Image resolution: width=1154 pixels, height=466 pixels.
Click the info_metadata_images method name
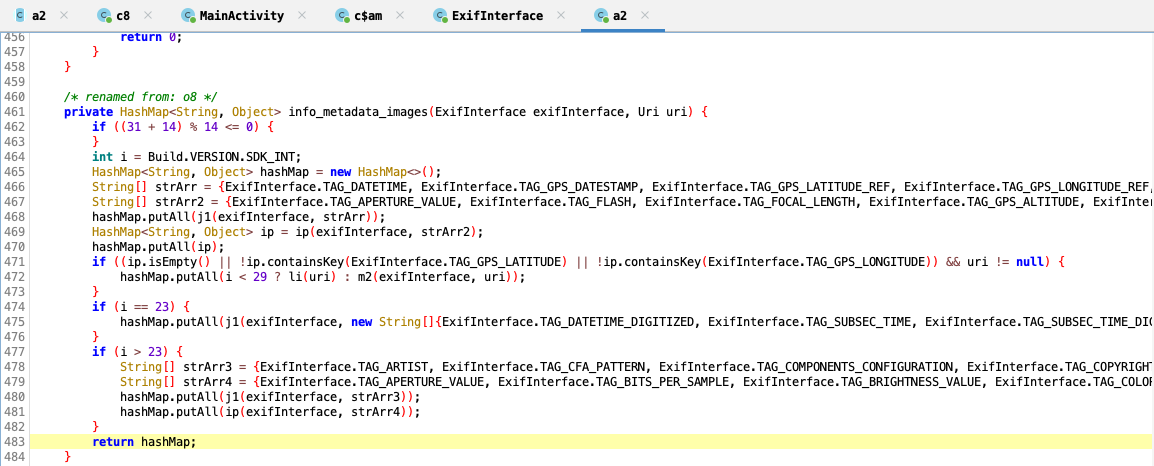[x=358, y=112]
